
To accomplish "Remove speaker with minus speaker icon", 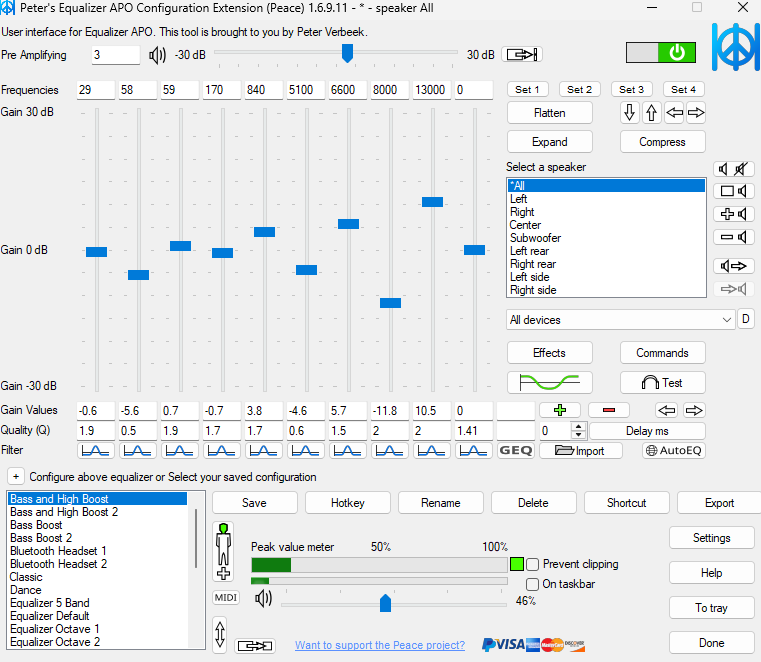I will point(733,237).
